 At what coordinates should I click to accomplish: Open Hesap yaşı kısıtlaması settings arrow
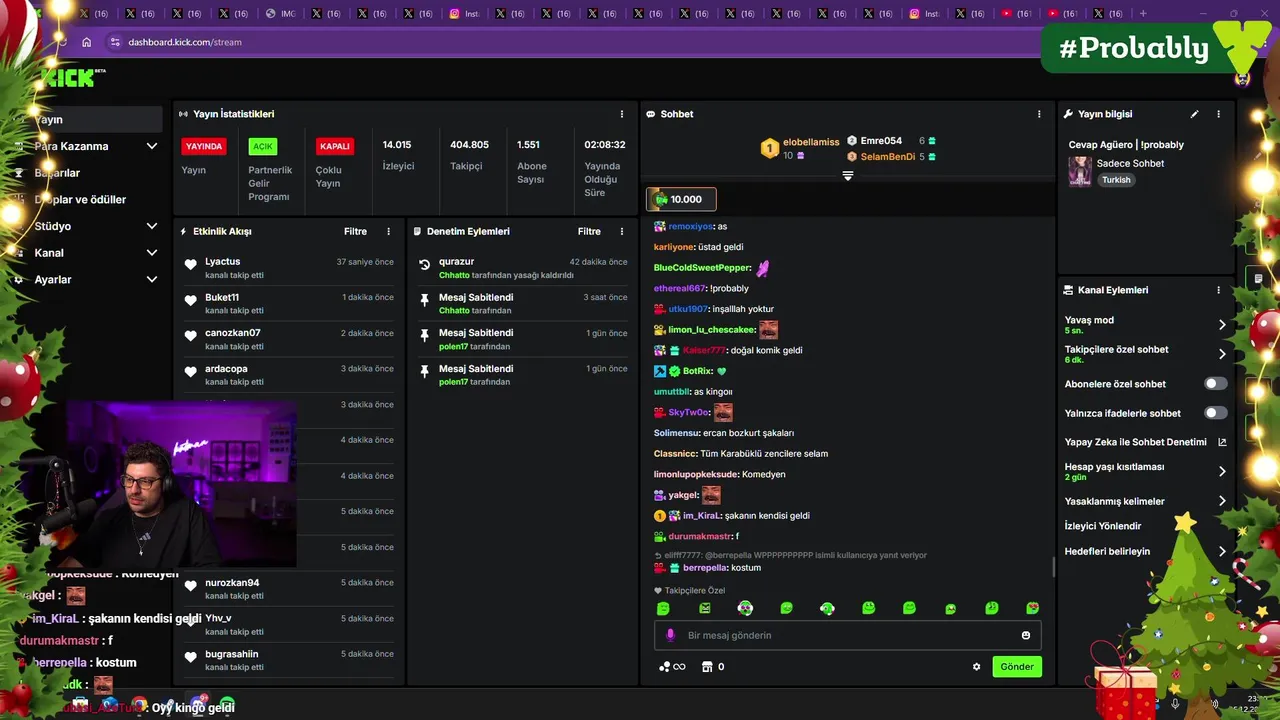coord(1222,471)
